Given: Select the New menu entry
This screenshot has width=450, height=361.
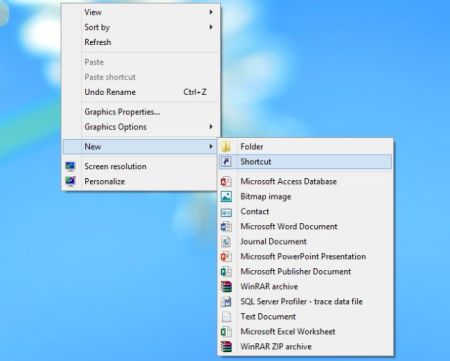Looking at the screenshot, I should click(140, 147).
